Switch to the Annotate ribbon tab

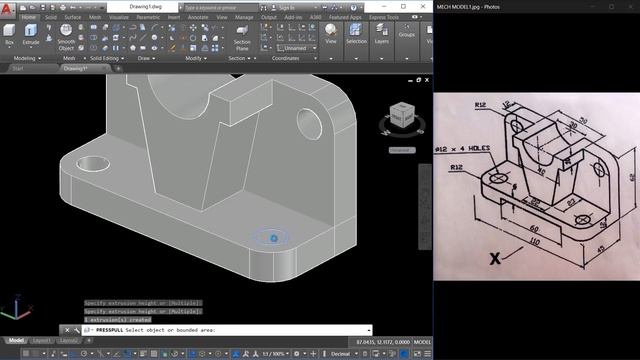198,17
